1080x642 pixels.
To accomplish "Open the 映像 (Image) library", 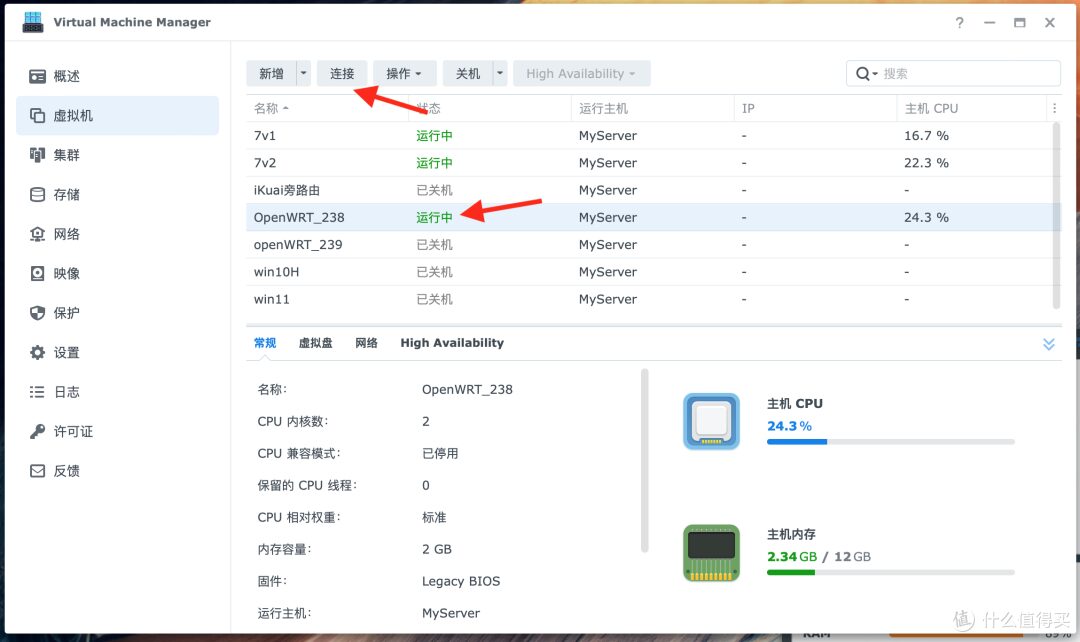I will point(64,273).
